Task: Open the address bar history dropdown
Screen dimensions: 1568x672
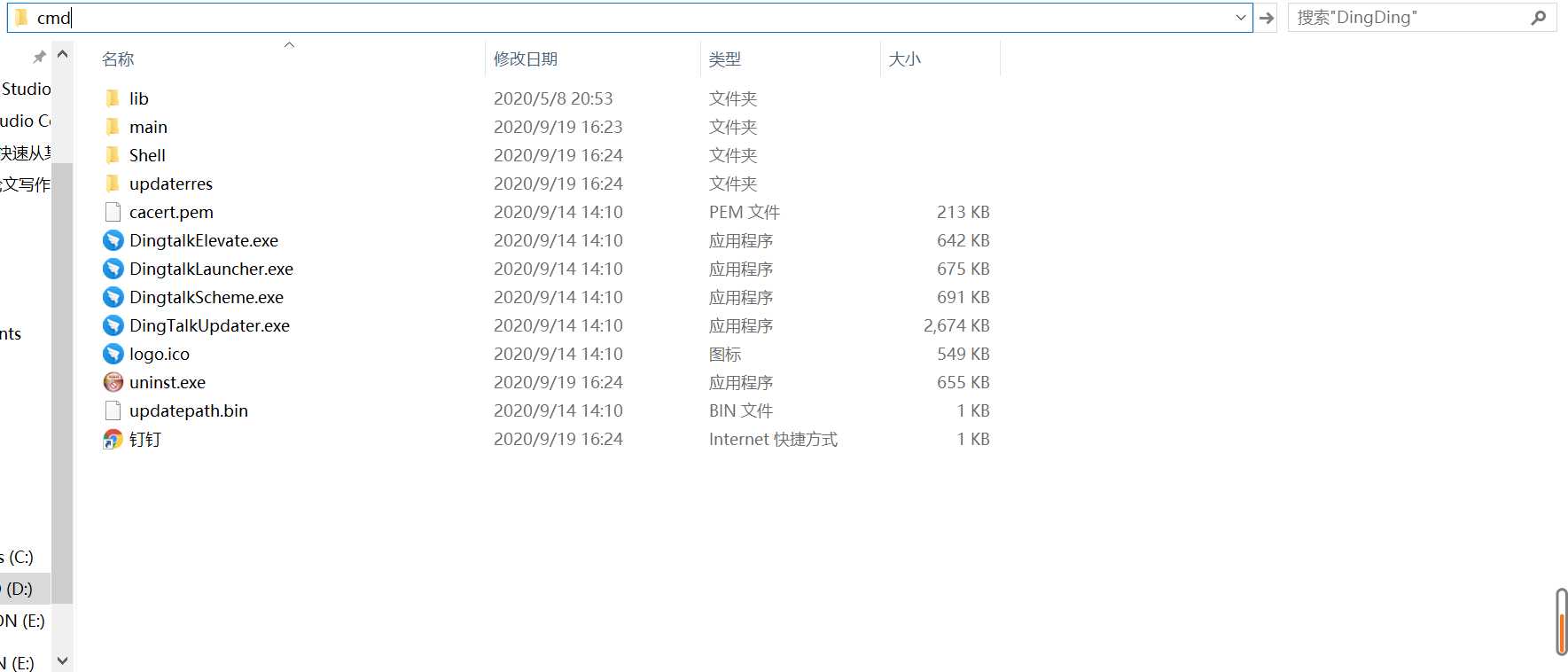Action: (1240, 18)
